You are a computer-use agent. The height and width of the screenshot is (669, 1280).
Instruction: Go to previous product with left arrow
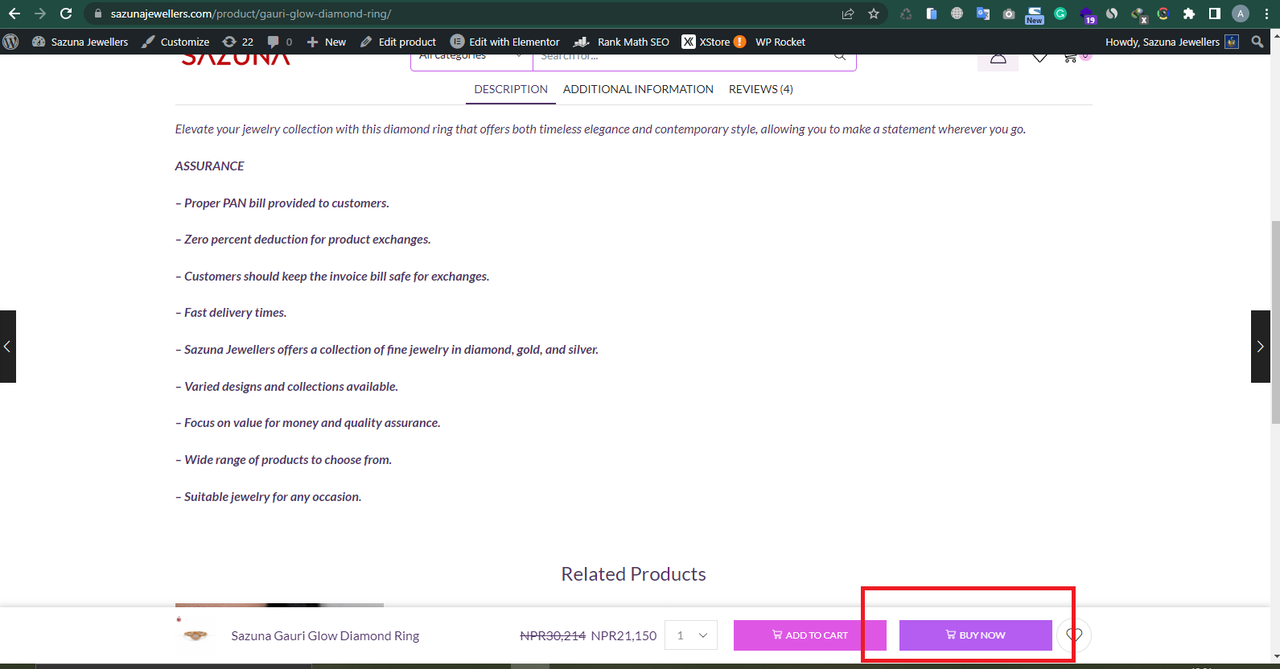coord(8,346)
